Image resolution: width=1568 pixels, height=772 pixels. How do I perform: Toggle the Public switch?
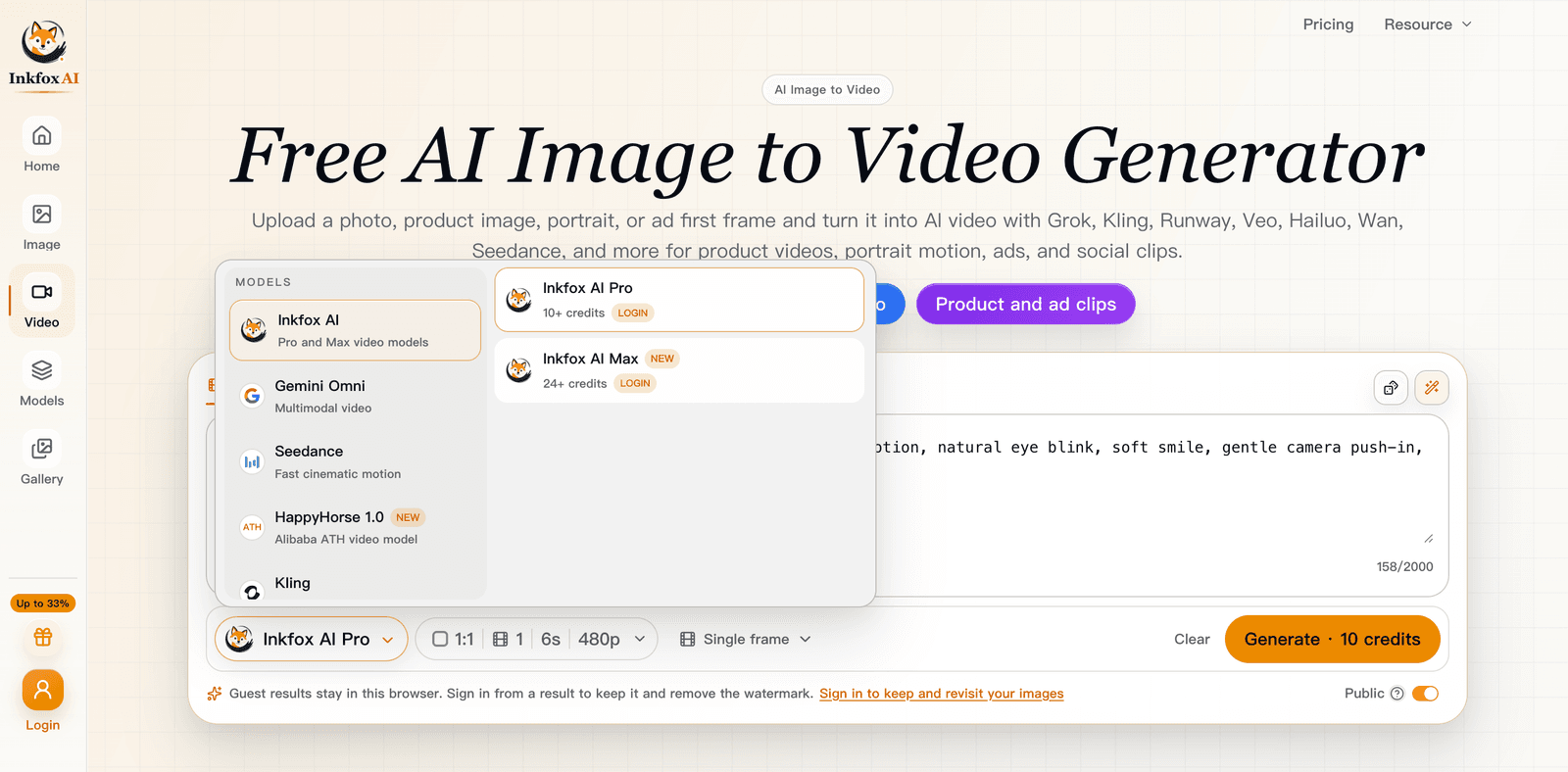[x=1426, y=694]
